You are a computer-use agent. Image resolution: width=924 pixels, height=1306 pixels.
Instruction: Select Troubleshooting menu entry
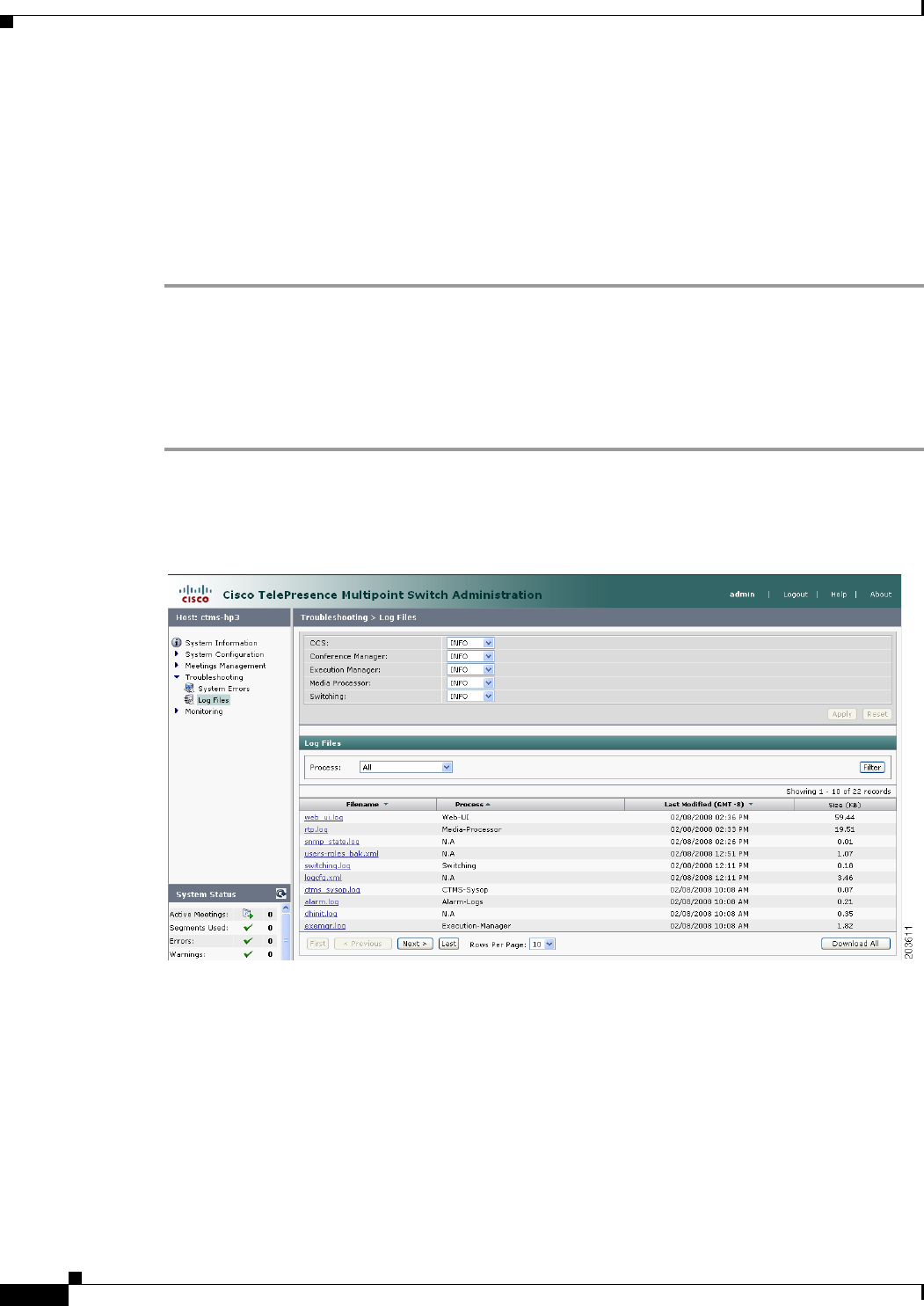click(x=214, y=677)
